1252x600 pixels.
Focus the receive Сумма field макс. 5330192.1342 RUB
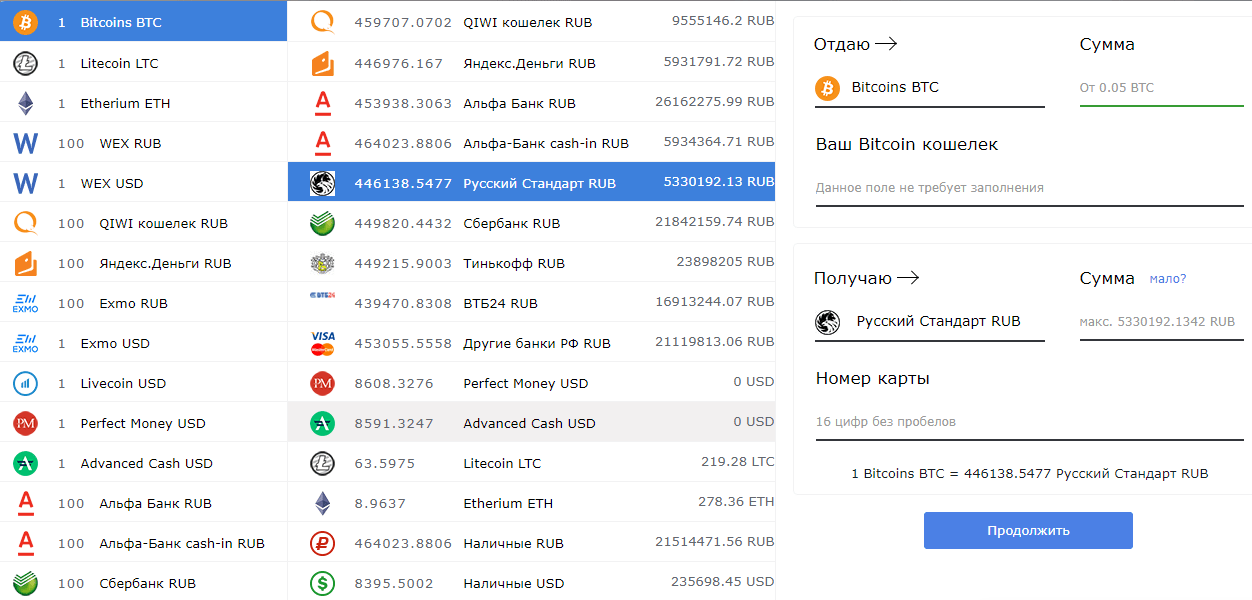1162,322
